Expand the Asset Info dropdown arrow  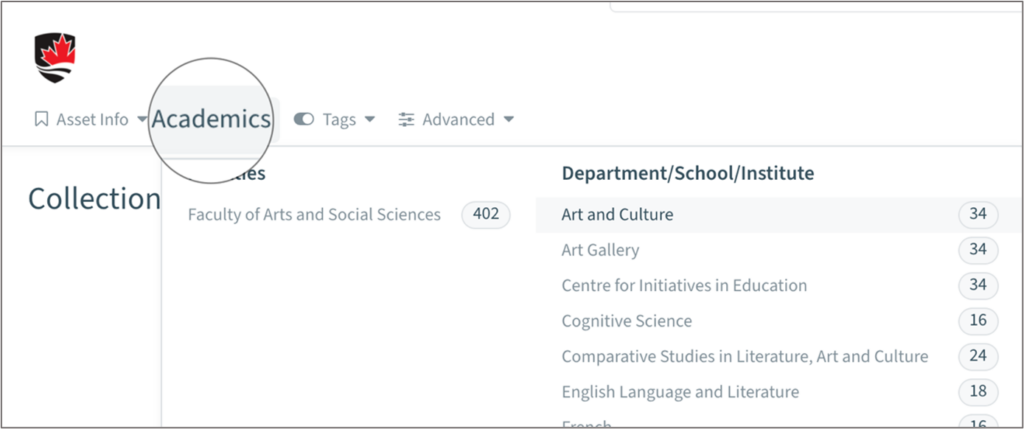(x=142, y=119)
